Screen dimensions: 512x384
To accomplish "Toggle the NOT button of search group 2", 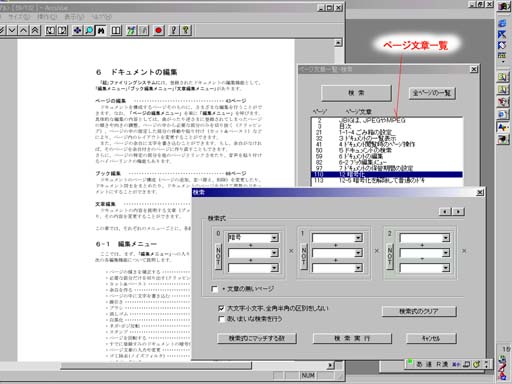I will point(390,256).
